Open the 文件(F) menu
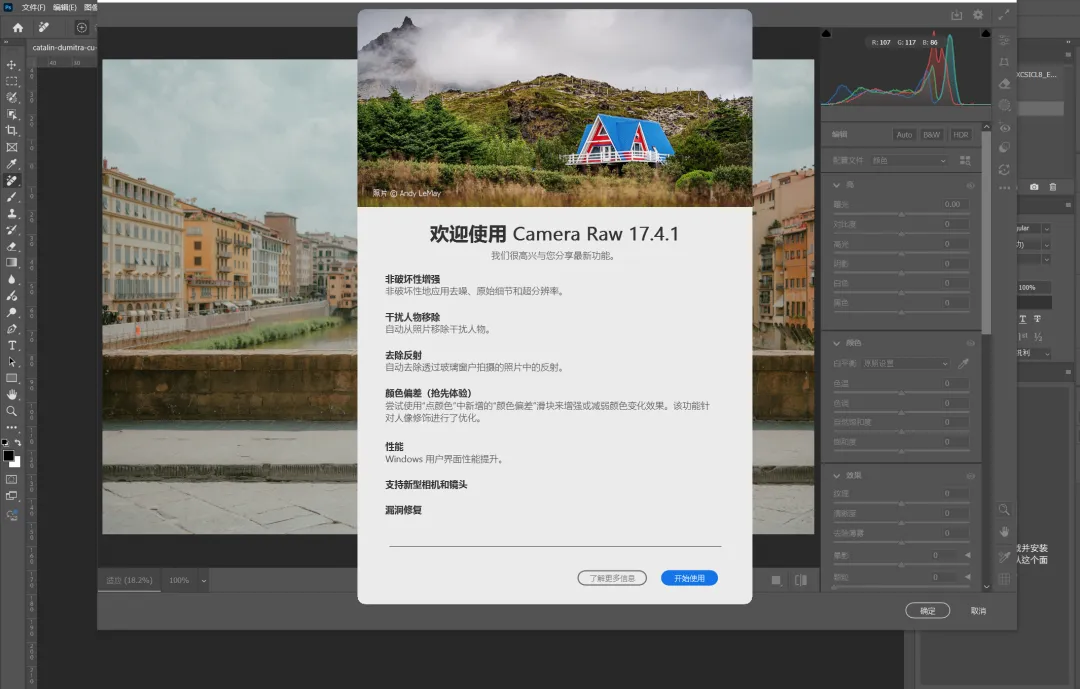 (33, 8)
